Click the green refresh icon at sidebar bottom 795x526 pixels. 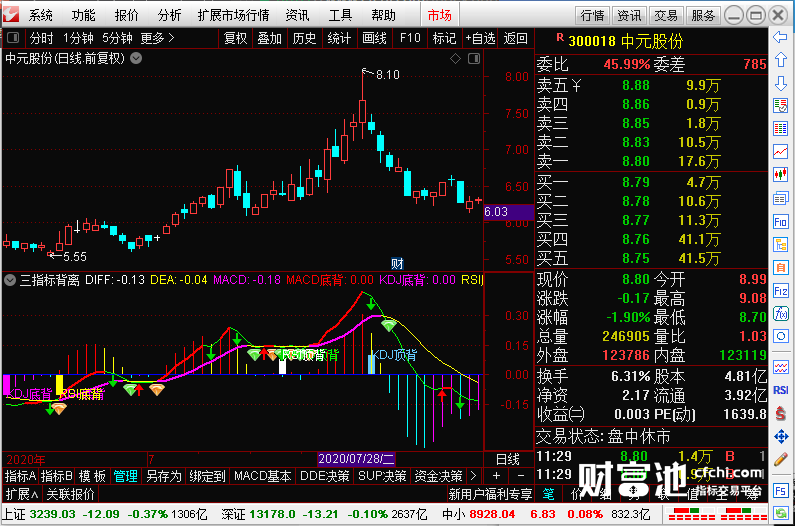coord(780,513)
